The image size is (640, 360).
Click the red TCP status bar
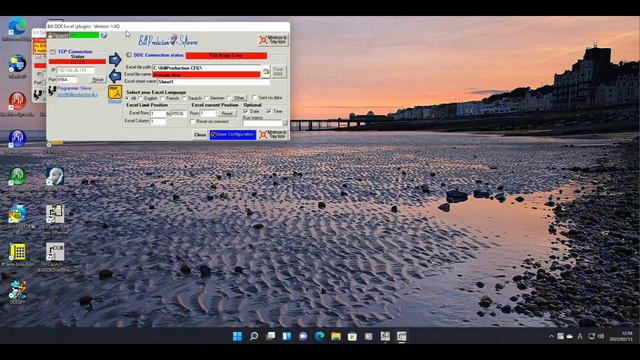[77, 62]
